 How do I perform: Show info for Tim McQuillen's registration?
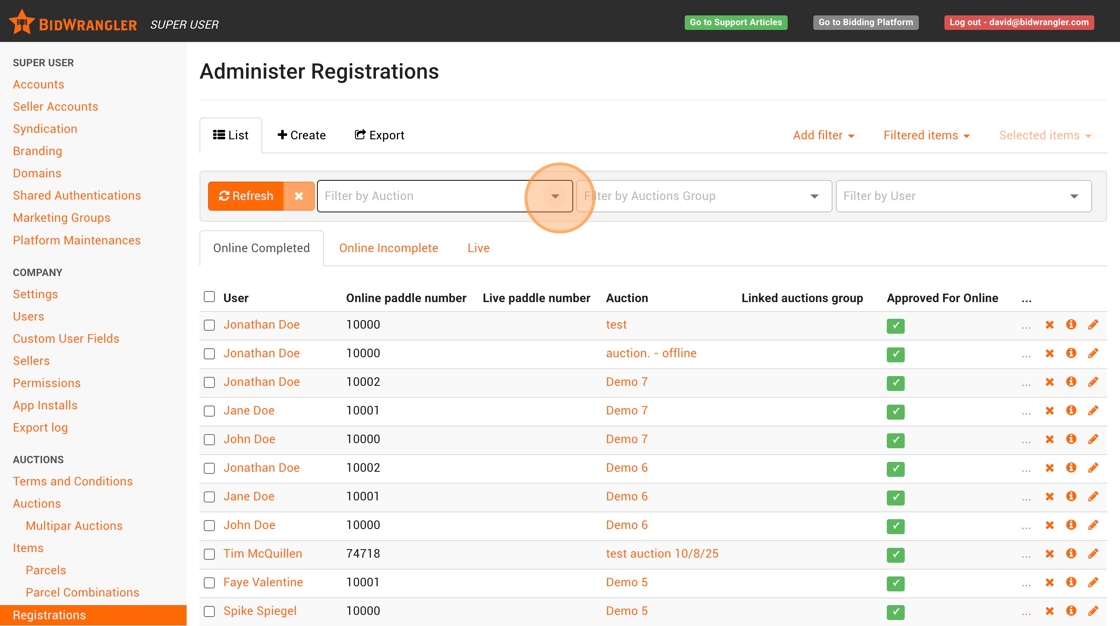click(x=1071, y=554)
